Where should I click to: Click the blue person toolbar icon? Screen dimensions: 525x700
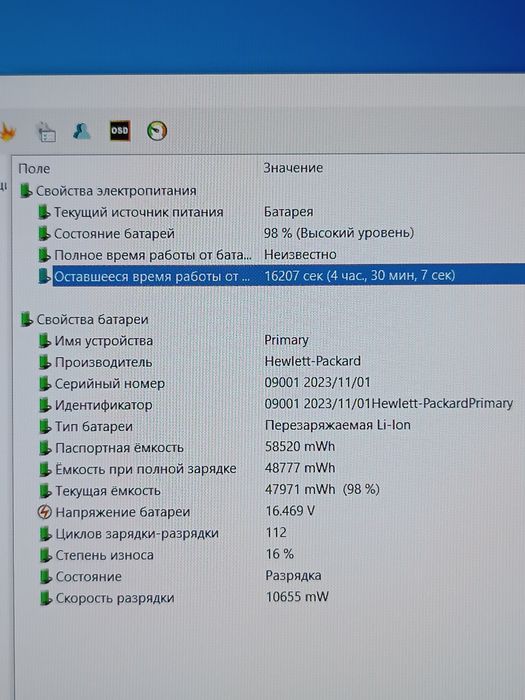tap(82, 131)
